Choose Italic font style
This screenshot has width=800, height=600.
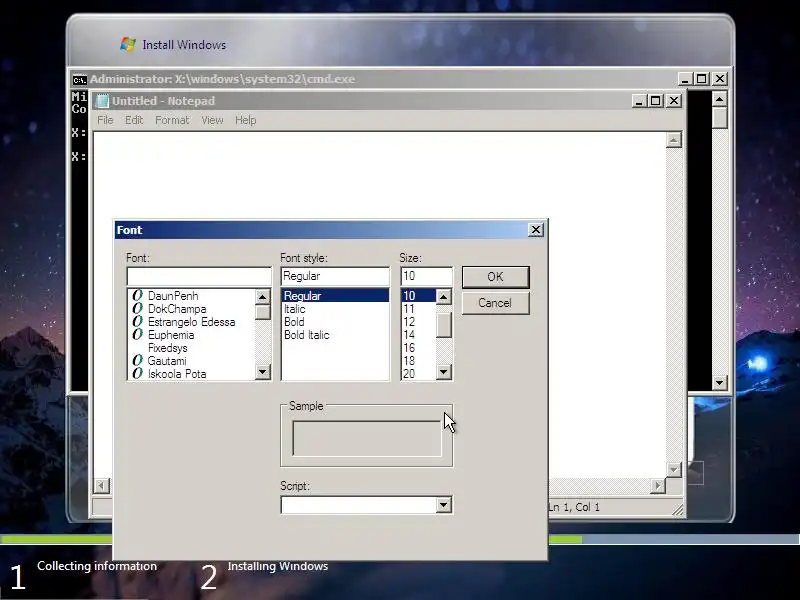pyautogui.click(x=335, y=309)
